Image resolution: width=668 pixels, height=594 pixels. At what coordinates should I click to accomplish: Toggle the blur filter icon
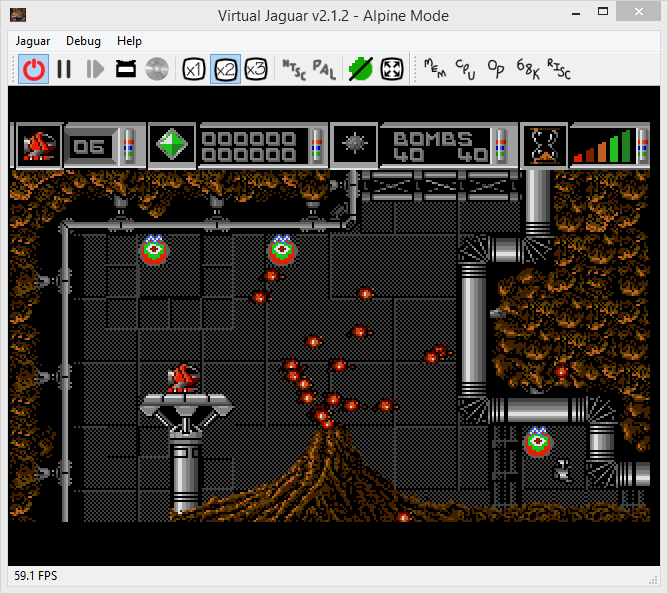pyautogui.click(x=360, y=69)
